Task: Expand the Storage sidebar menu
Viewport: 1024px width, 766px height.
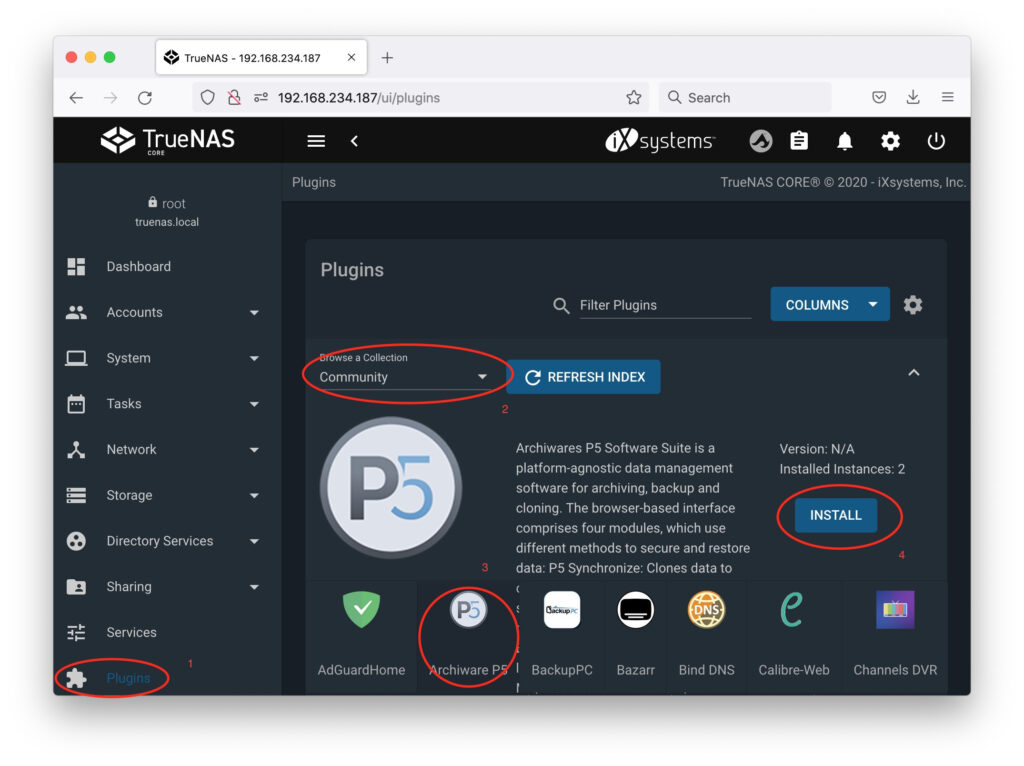Action: [x=160, y=495]
